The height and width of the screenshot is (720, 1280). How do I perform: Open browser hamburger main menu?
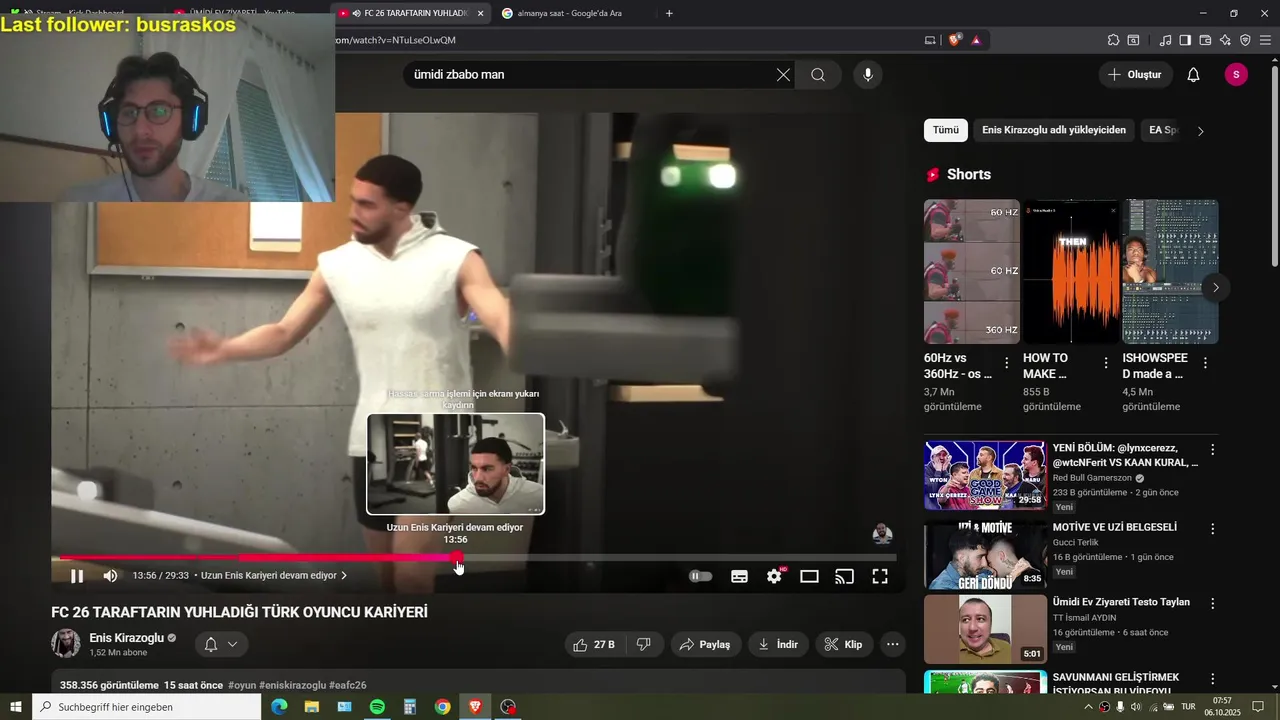click(x=1266, y=40)
